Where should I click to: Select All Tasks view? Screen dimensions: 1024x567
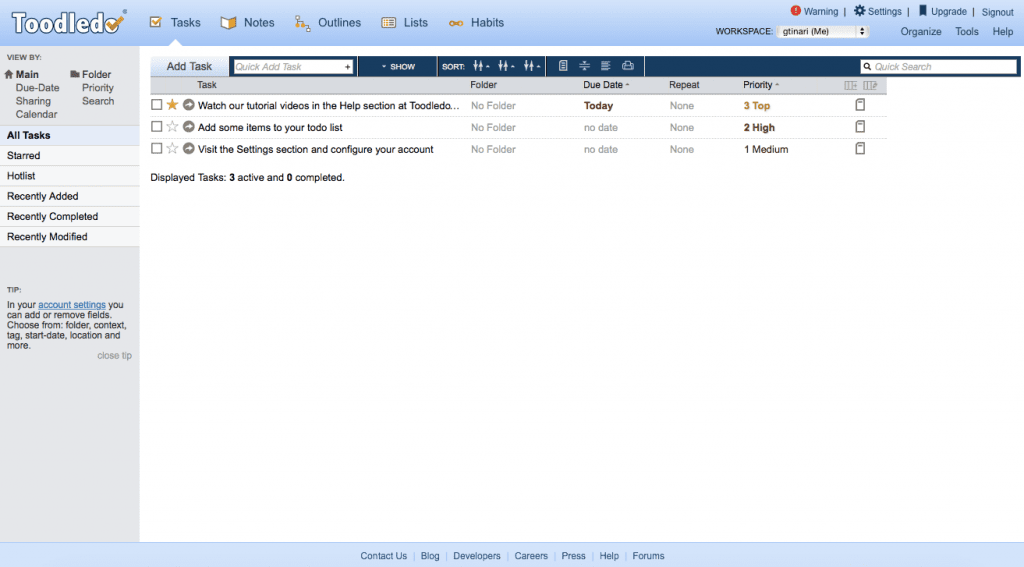[69, 135]
